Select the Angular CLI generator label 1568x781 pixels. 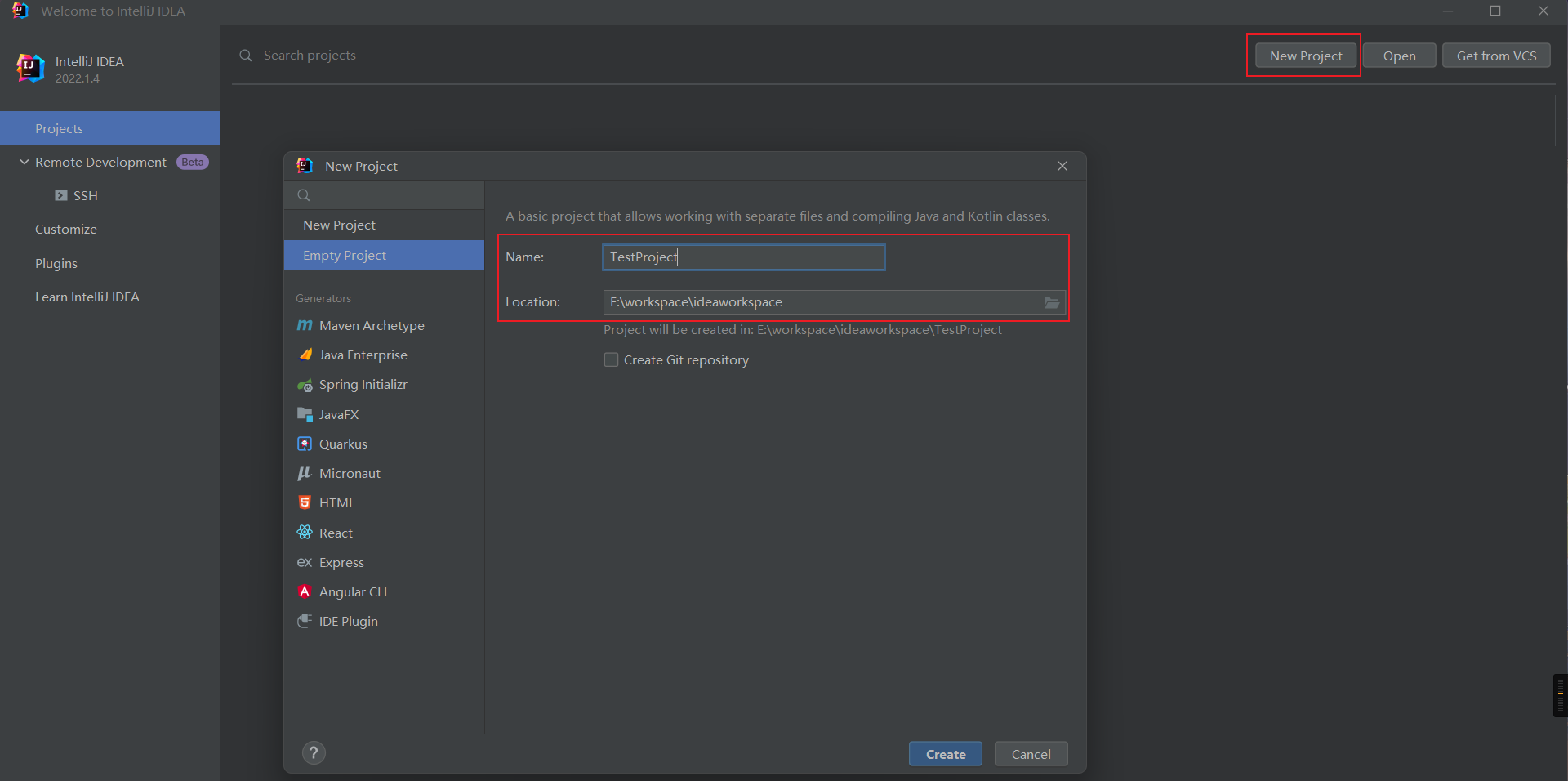point(353,591)
